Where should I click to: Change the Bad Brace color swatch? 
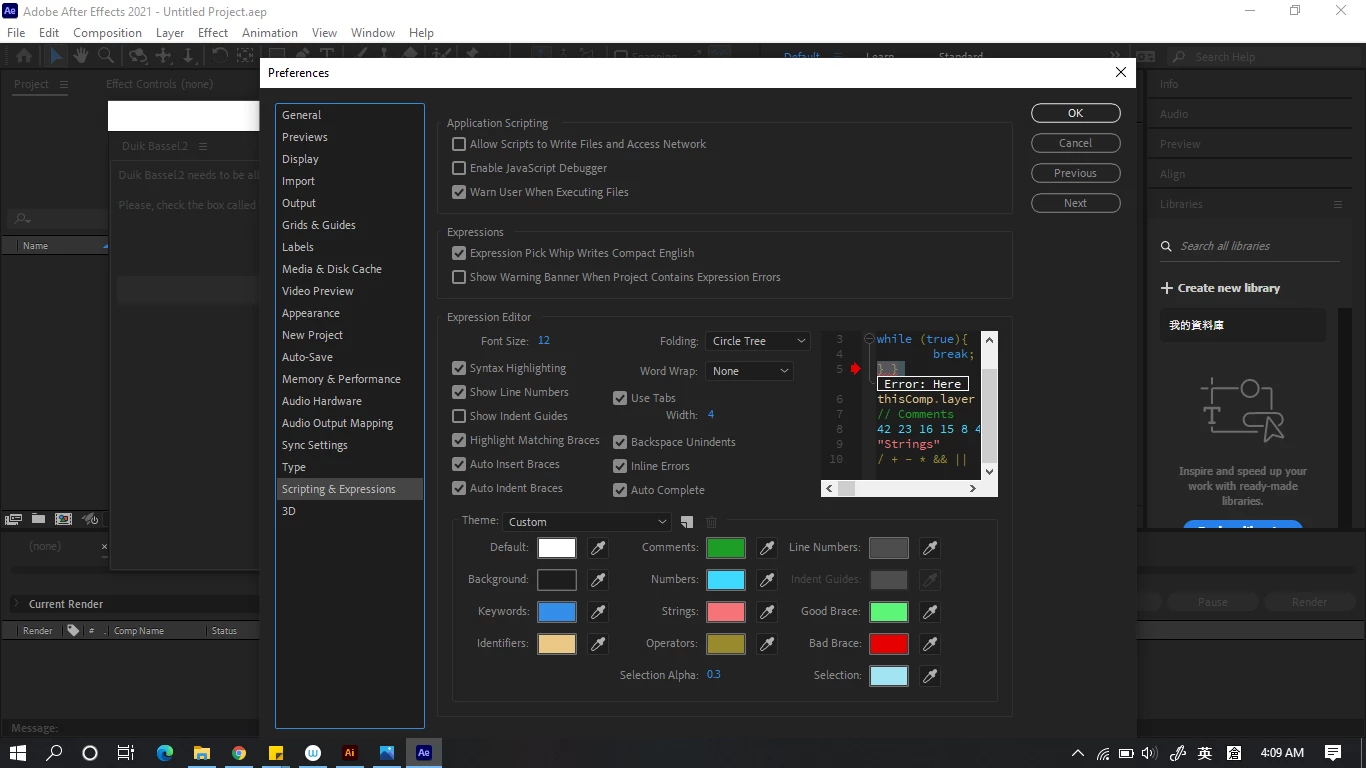coord(889,644)
